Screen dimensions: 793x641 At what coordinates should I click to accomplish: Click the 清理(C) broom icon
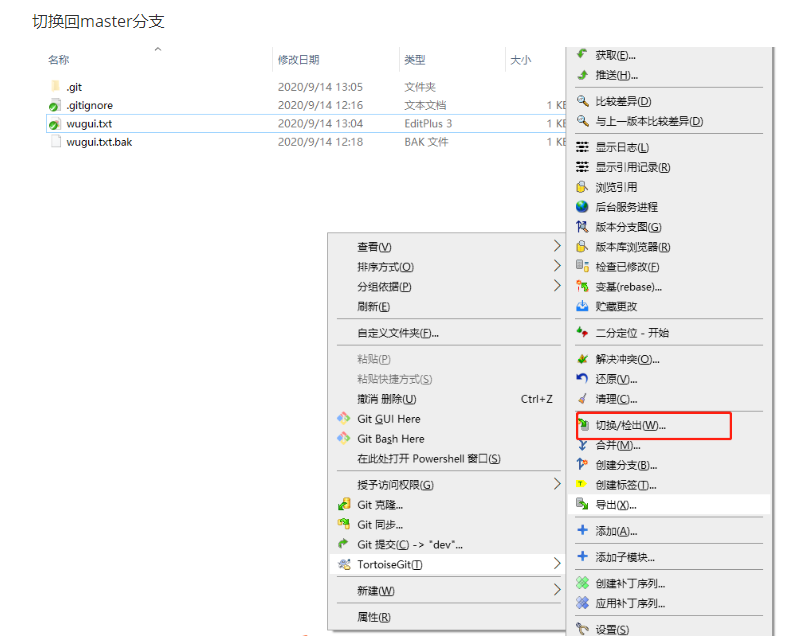click(582, 399)
